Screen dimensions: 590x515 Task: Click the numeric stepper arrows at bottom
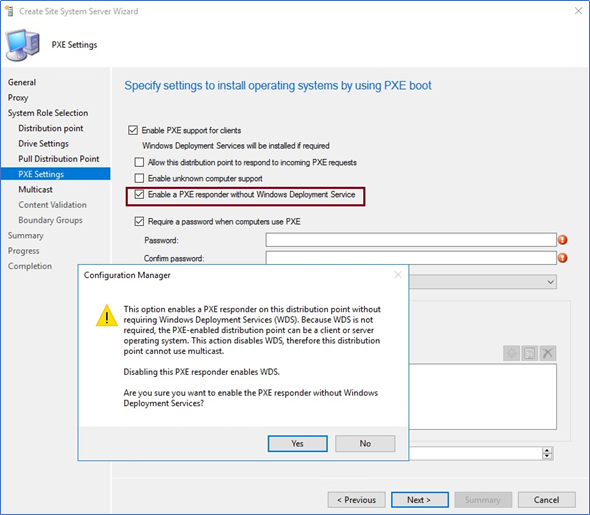pos(547,453)
